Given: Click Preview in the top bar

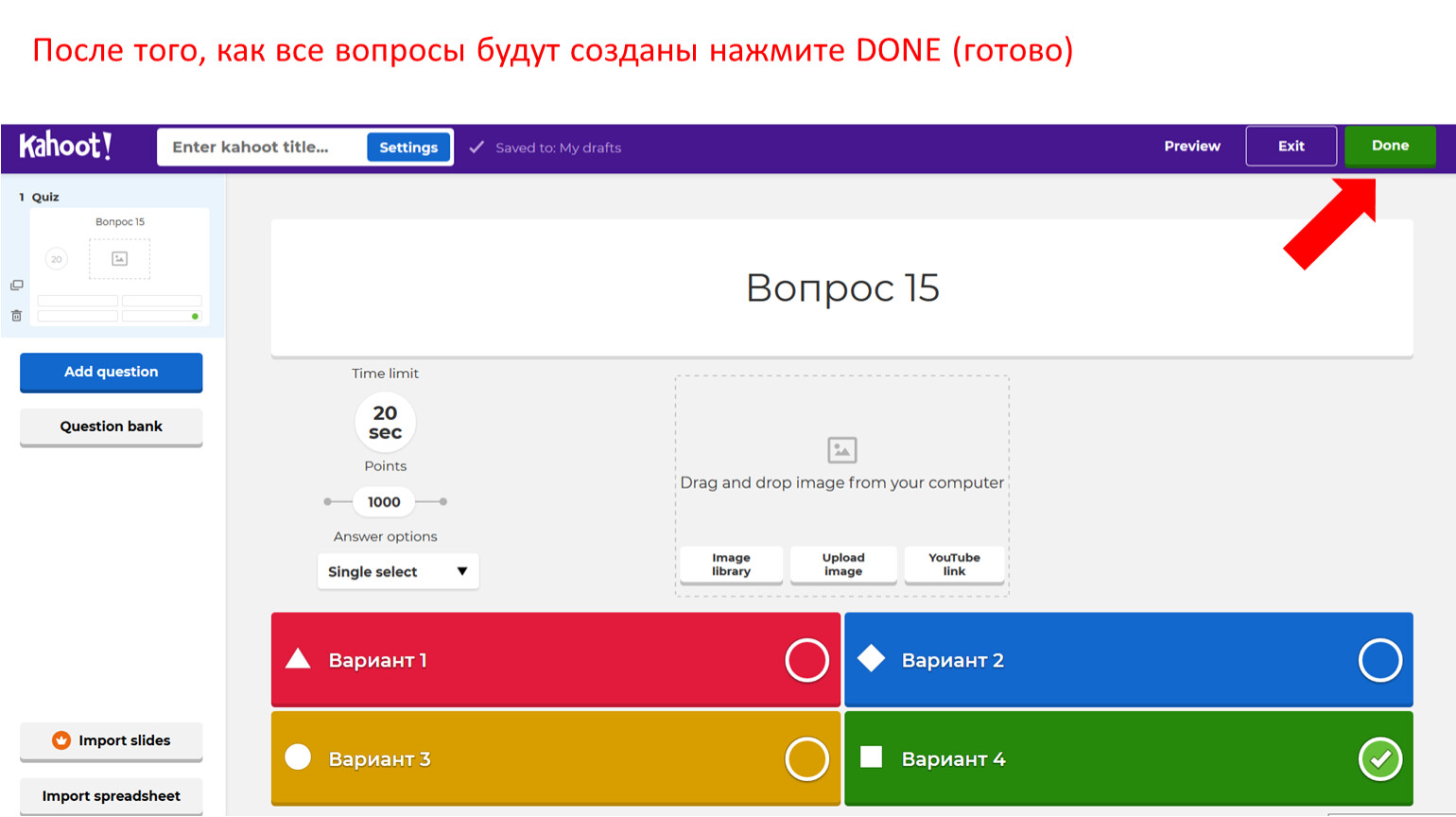Looking at the screenshot, I should tap(1191, 147).
